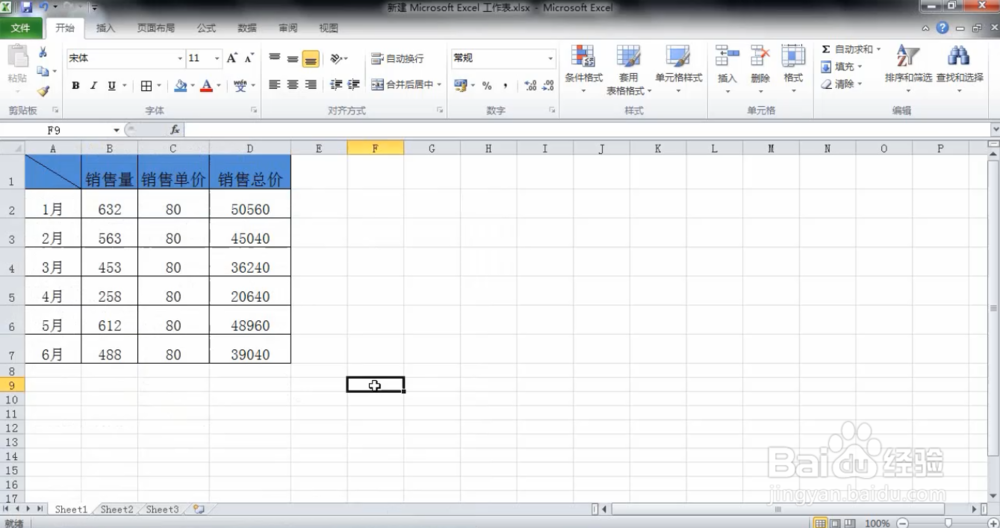The height and width of the screenshot is (528, 1000).
Task: Switch to Sheet3 worksheet tab
Action: tap(162, 510)
